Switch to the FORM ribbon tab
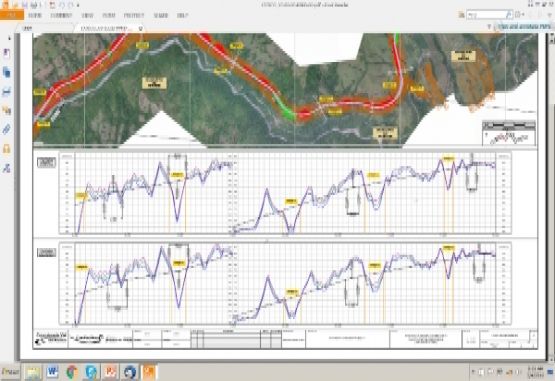Screen dimensions: 555x381 pos(109,16)
